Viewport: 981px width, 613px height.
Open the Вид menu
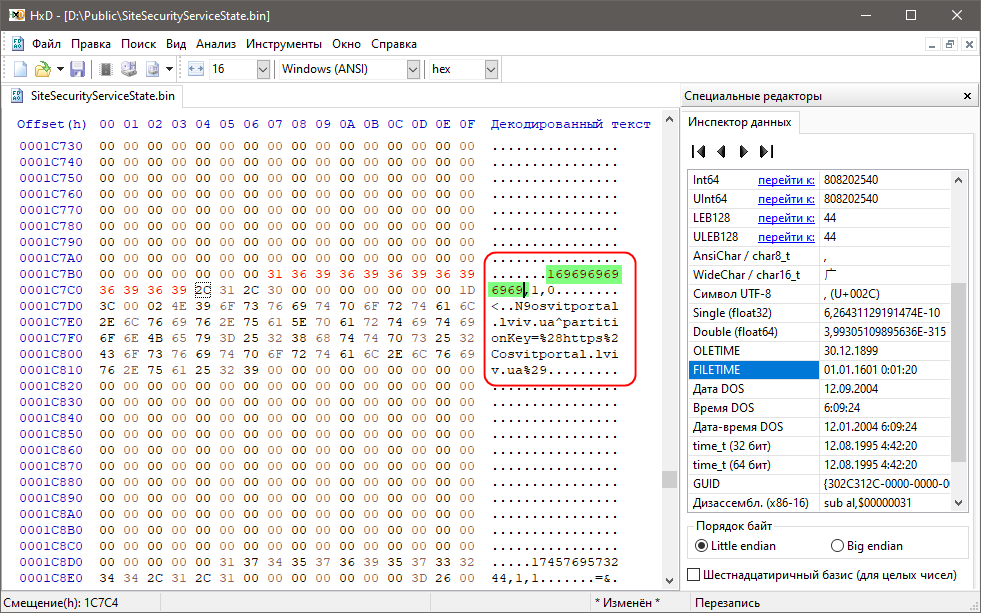click(176, 44)
